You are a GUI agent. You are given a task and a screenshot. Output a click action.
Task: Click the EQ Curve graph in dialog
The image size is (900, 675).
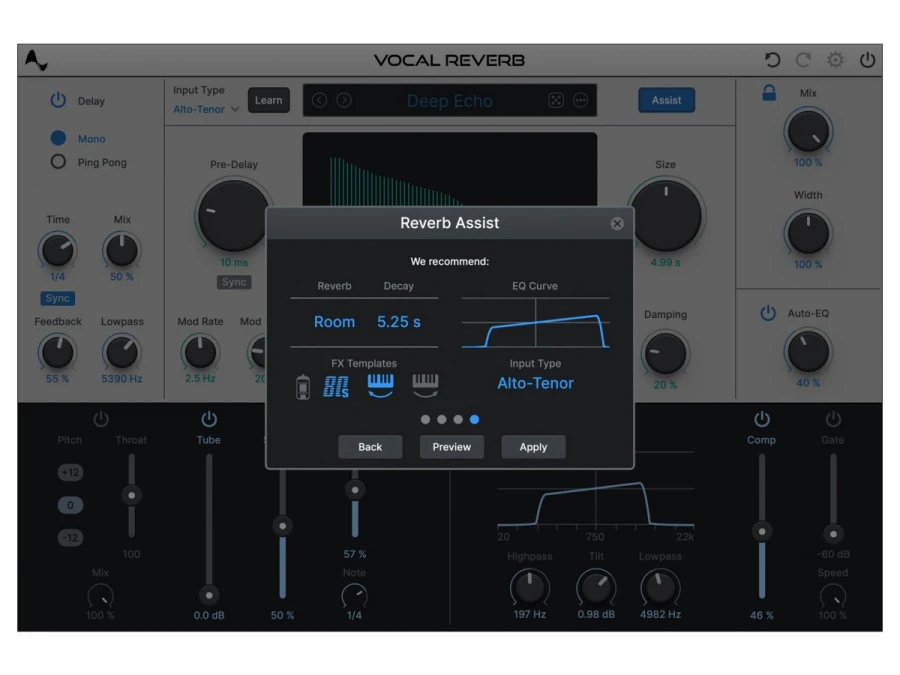(x=536, y=323)
